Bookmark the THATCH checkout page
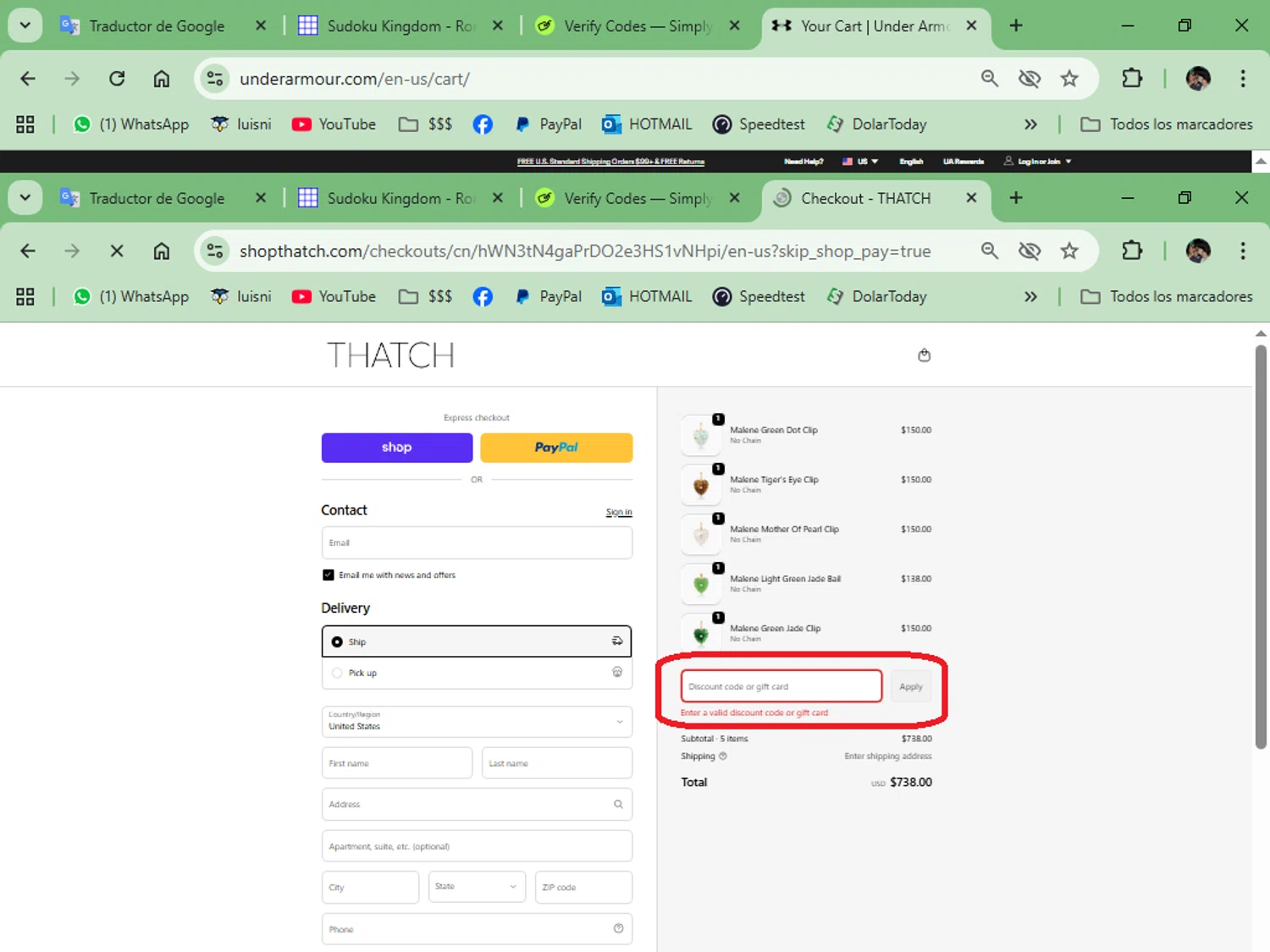This screenshot has width=1270, height=952. click(x=1069, y=251)
